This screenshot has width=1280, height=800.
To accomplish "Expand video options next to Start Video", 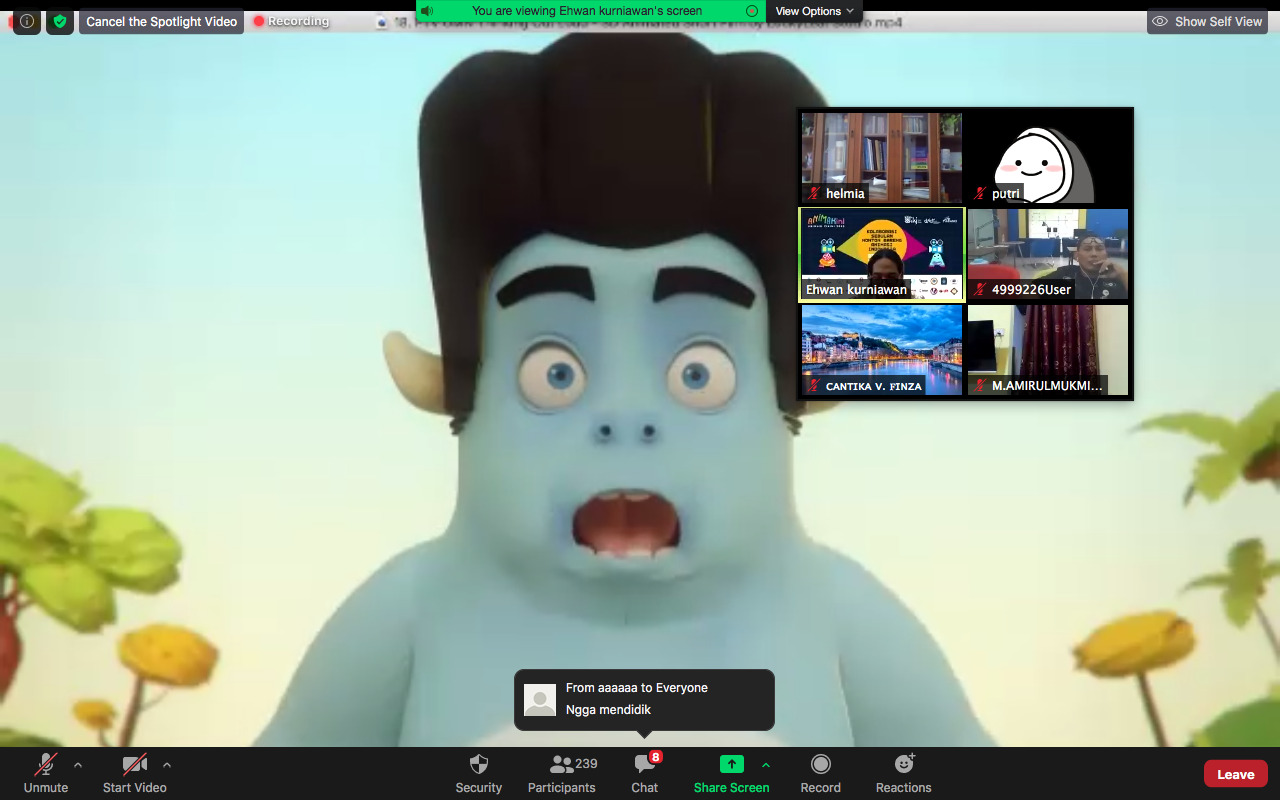I will 167,765.
